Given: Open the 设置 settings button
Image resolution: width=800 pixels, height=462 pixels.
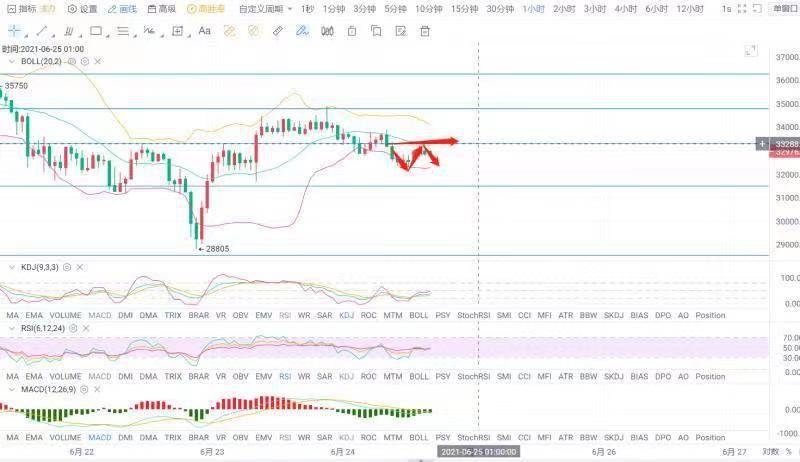Looking at the screenshot, I should pos(82,9).
